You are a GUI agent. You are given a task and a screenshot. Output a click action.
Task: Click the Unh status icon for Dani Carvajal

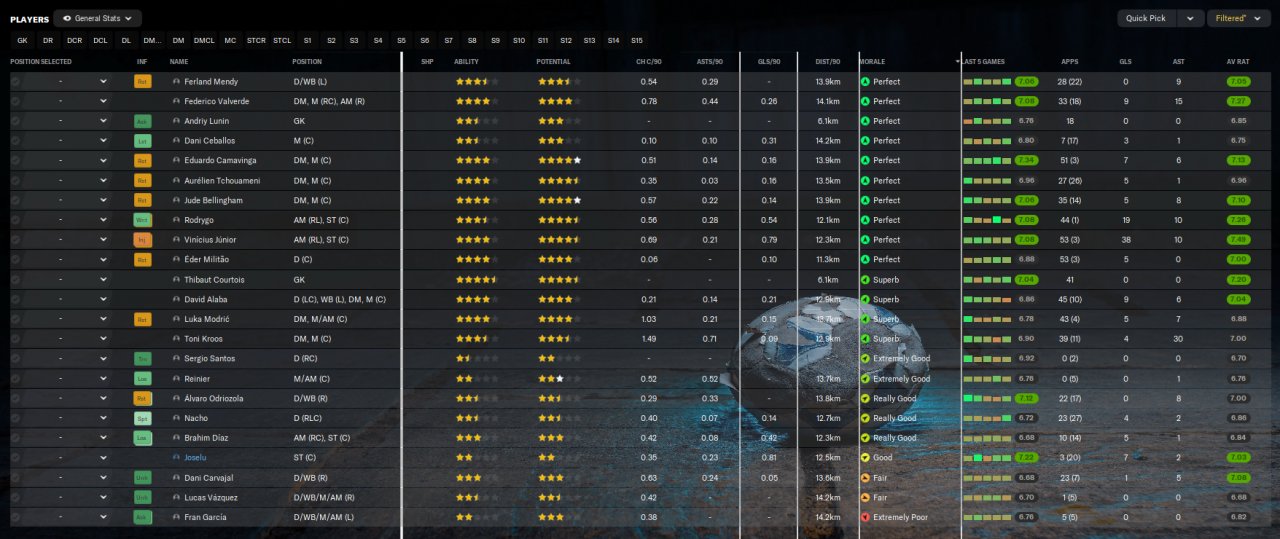[x=142, y=478]
